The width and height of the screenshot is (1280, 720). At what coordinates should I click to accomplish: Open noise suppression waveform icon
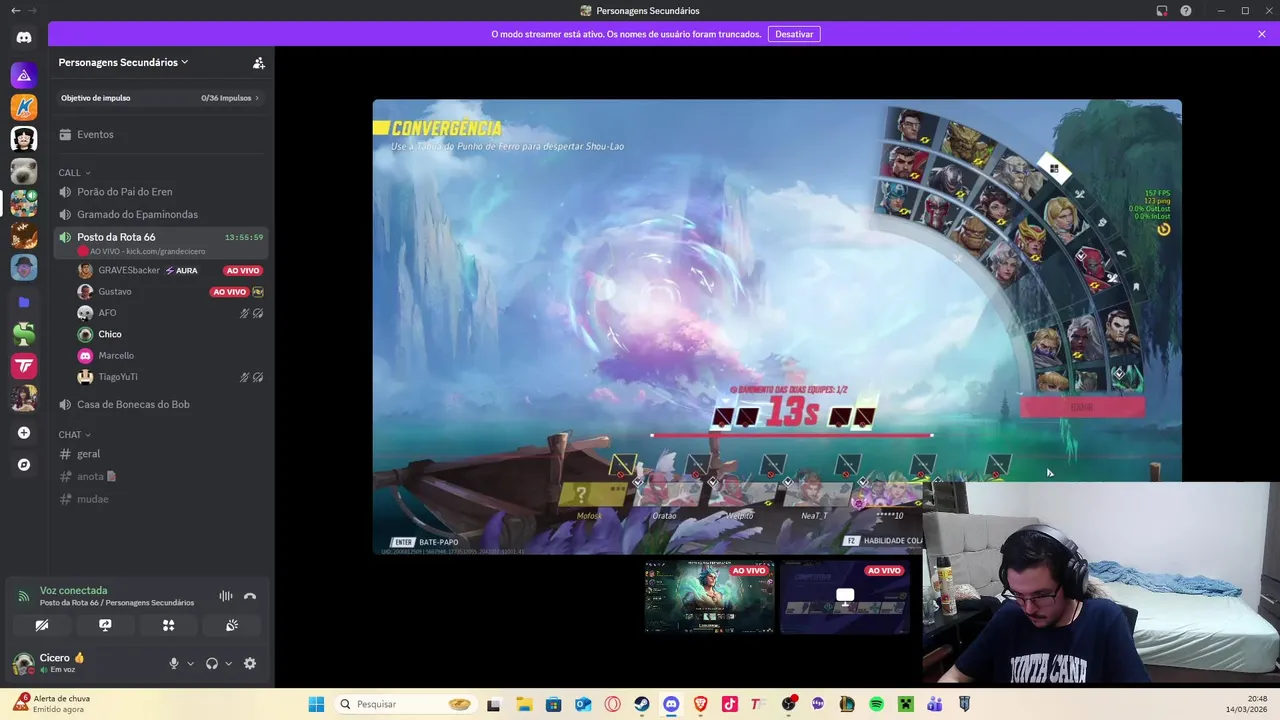226,596
